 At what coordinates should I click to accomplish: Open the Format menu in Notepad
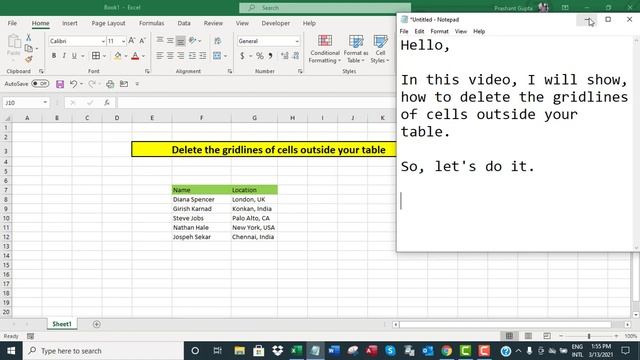pyautogui.click(x=439, y=31)
